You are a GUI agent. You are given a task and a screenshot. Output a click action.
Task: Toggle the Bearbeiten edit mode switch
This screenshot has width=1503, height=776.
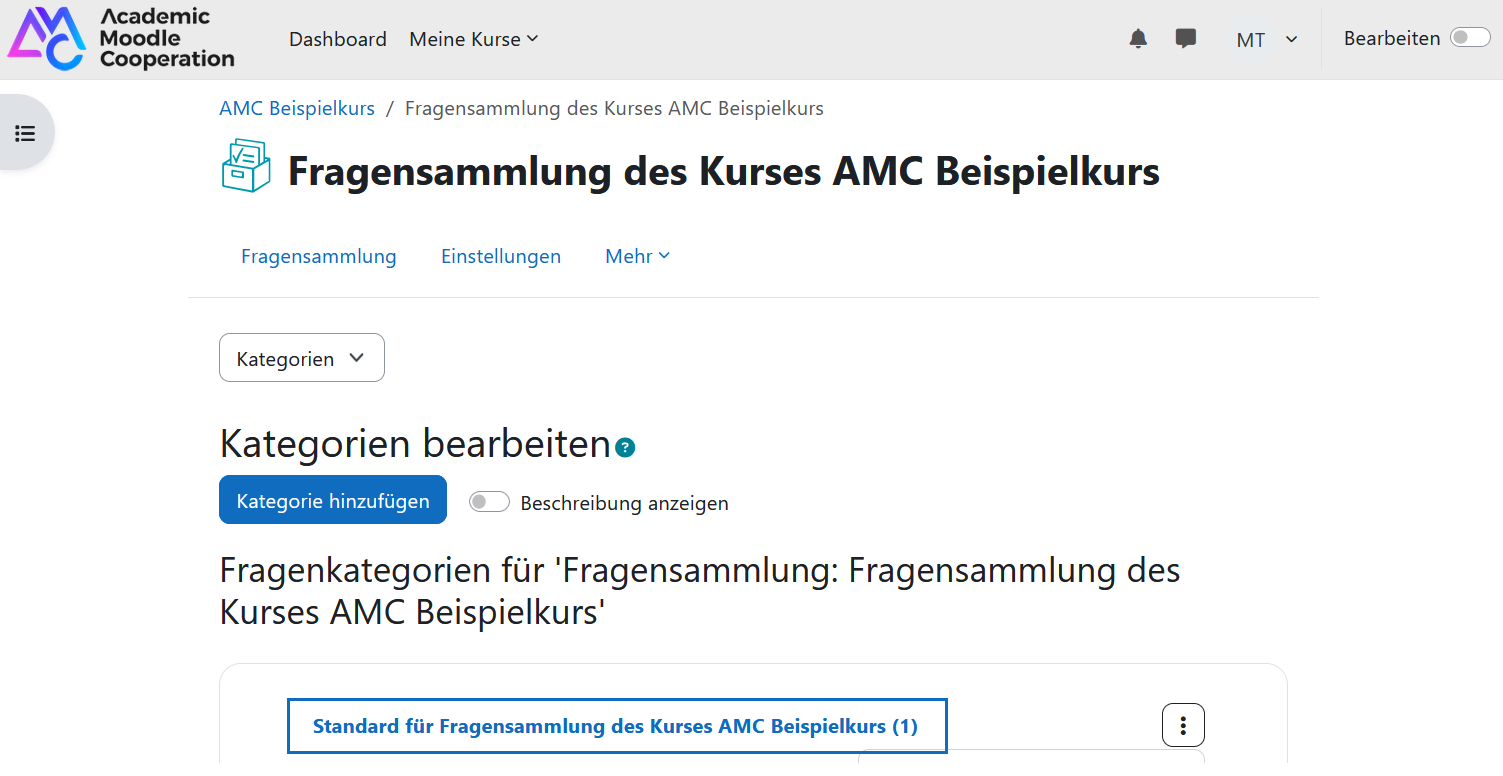(x=1470, y=38)
